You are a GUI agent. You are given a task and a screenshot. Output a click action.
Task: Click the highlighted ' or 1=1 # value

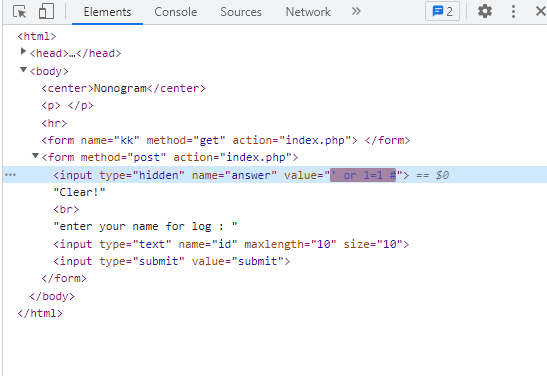click(x=363, y=175)
